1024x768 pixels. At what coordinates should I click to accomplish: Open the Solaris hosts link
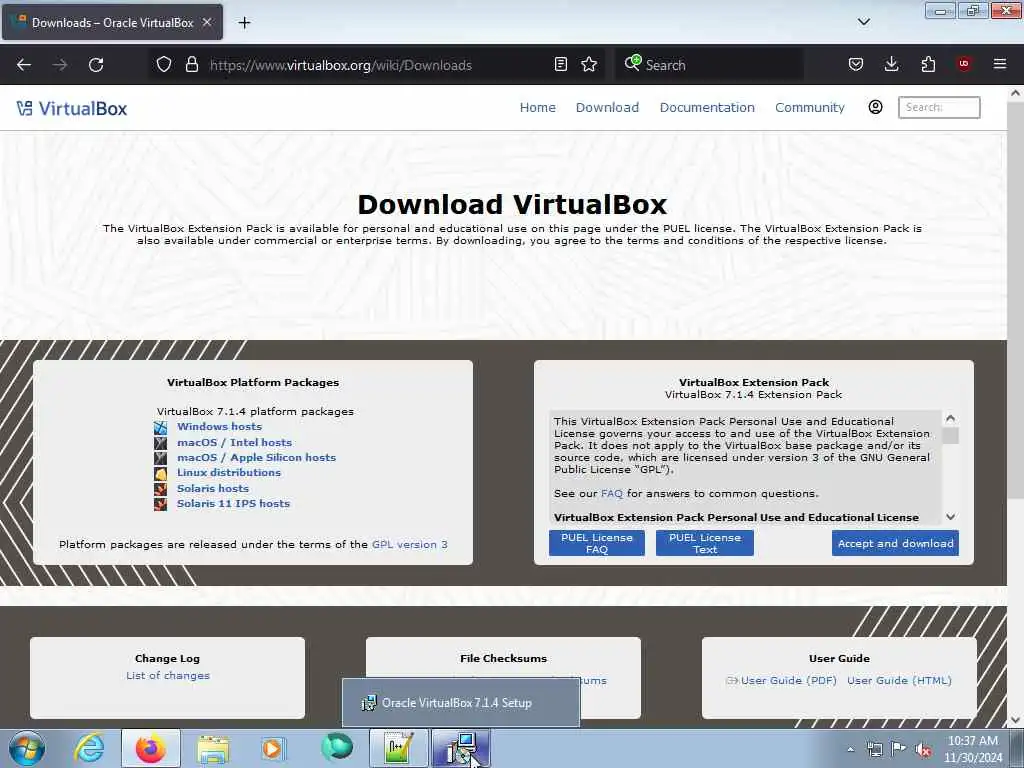coord(213,488)
